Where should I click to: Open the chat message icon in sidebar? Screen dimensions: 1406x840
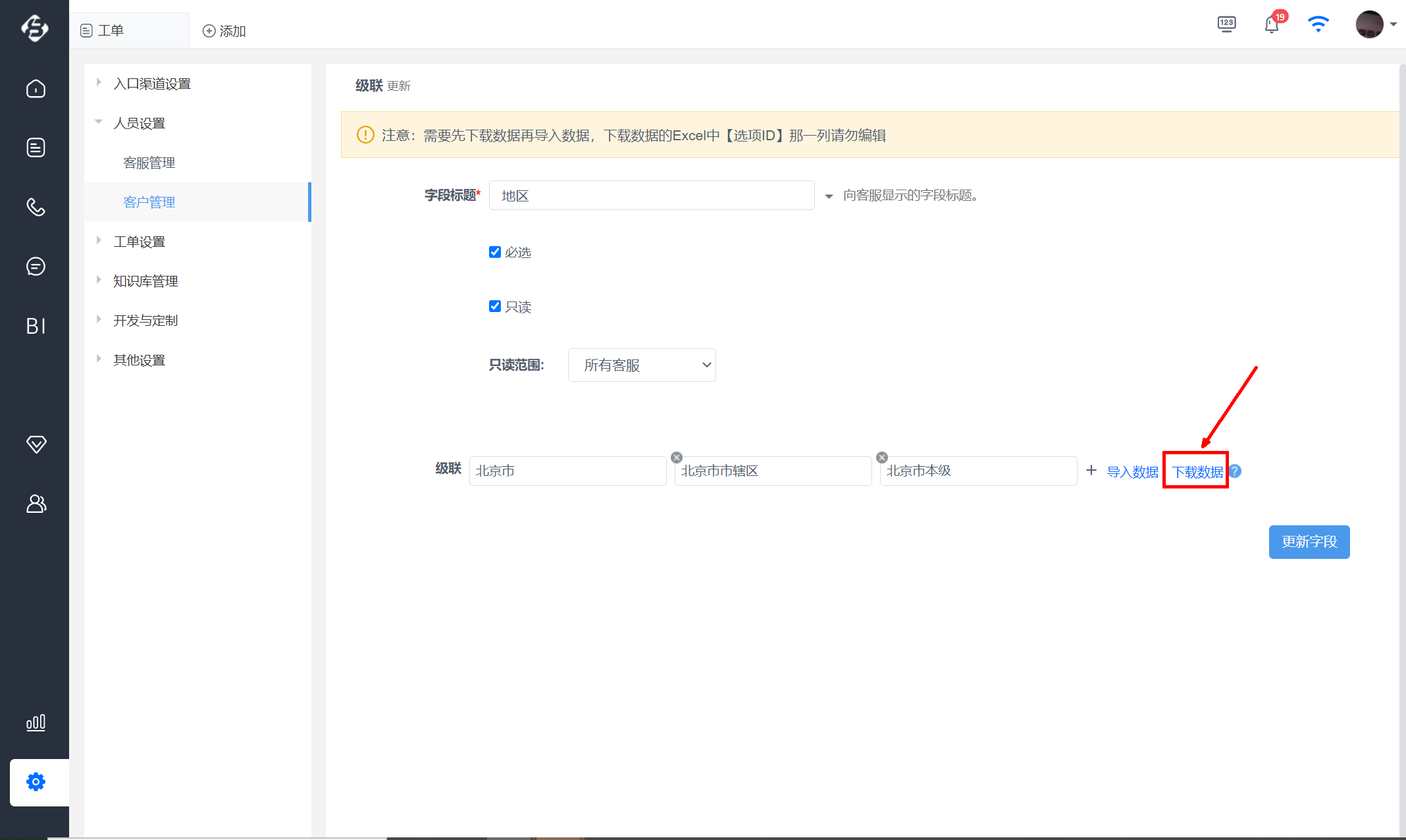36,266
